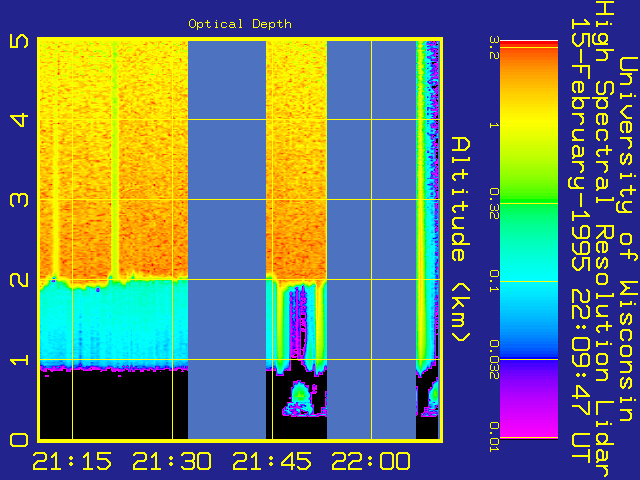Click the "Optical Depth" plot title
This screenshot has width=640, height=480.
(240, 24)
